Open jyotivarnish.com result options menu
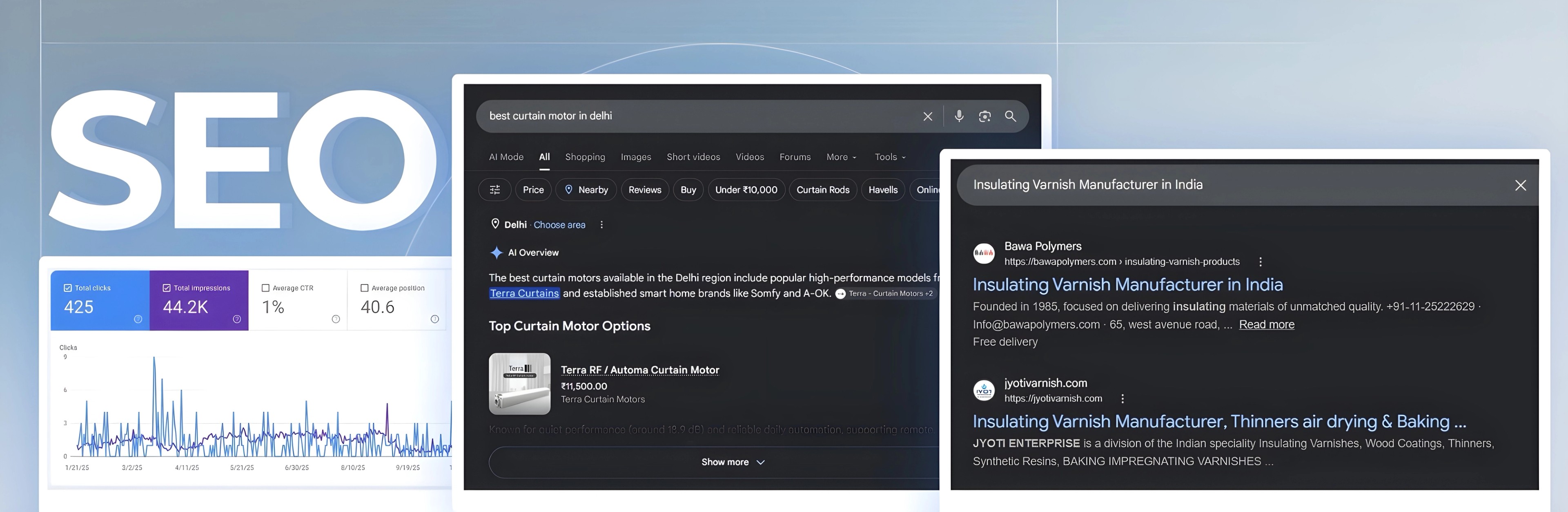The height and width of the screenshot is (512, 1568). coord(1123,399)
